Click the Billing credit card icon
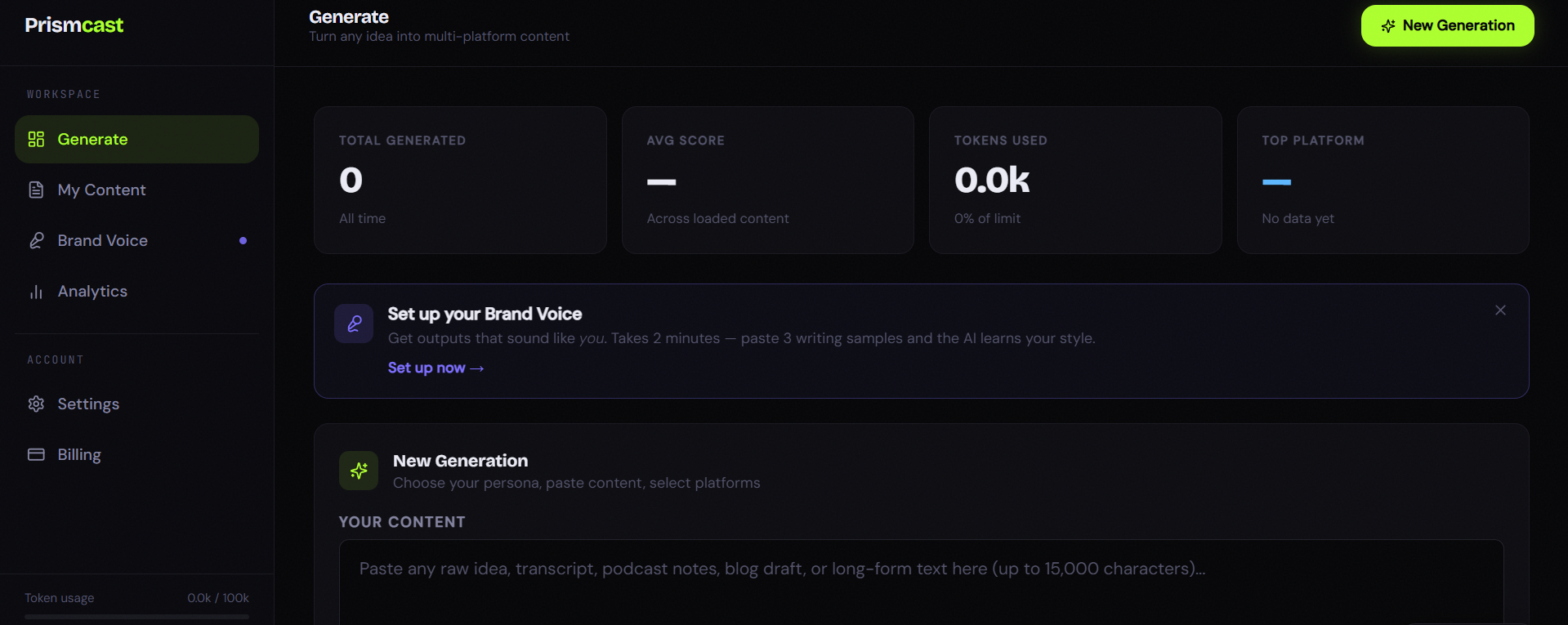 [36, 454]
